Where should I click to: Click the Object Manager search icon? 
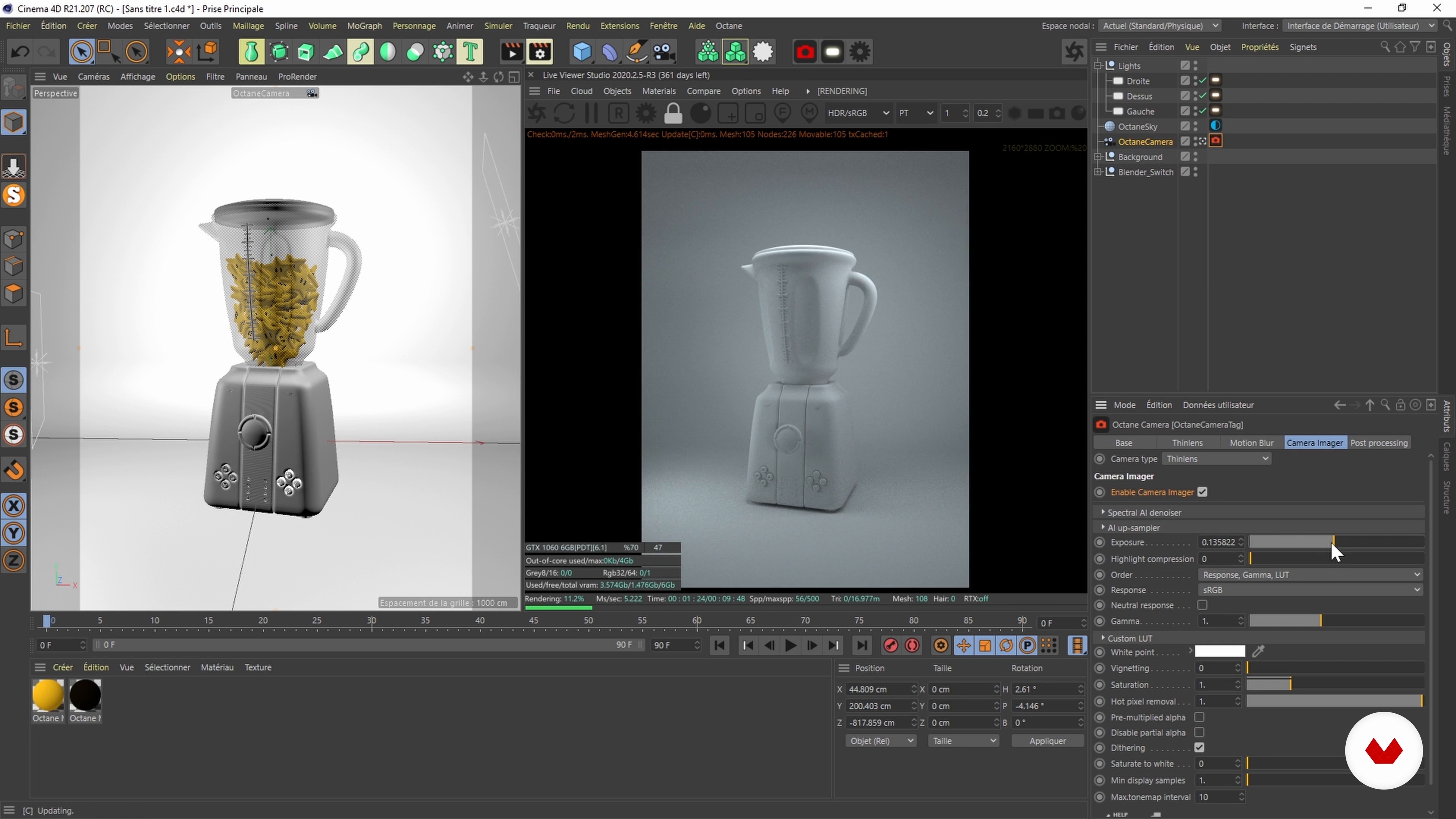tap(1384, 47)
